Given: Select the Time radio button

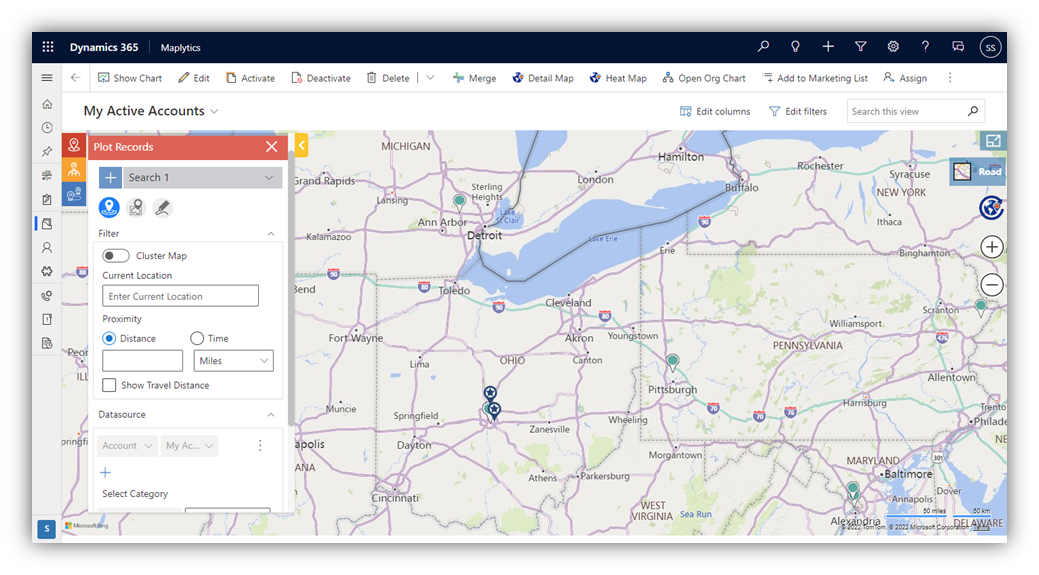Looking at the screenshot, I should [x=197, y=339].
